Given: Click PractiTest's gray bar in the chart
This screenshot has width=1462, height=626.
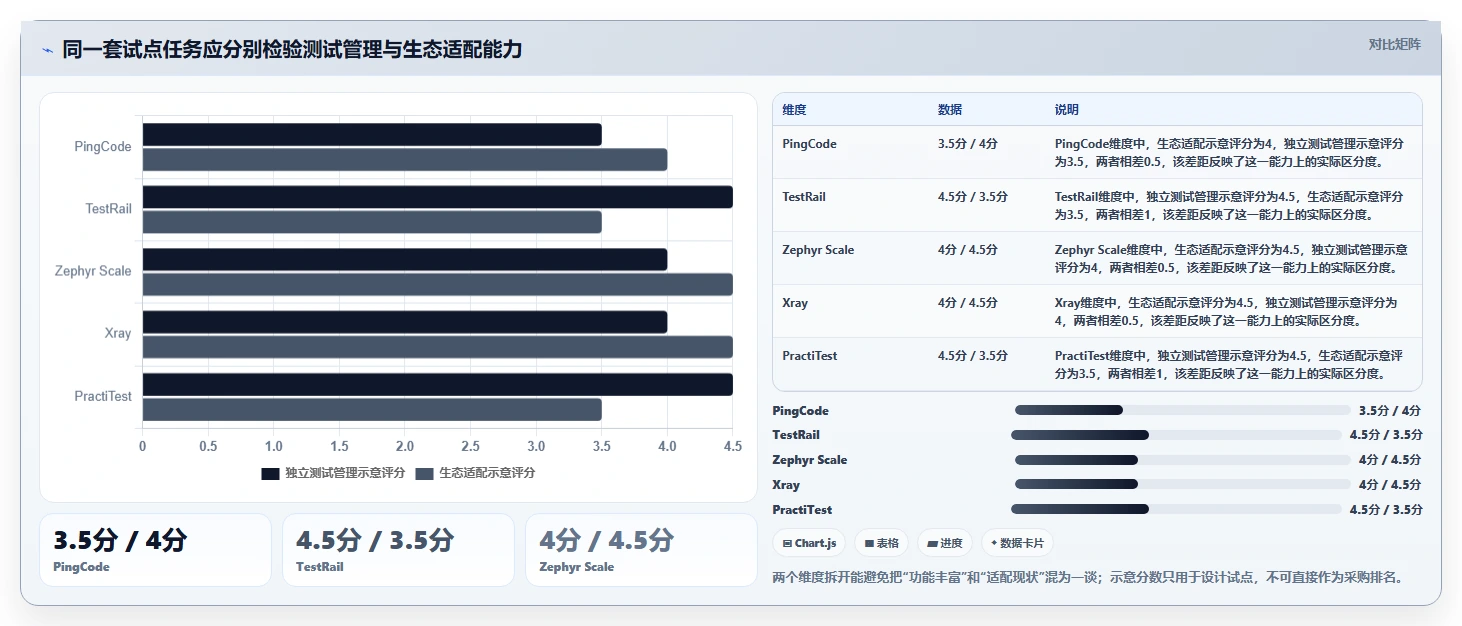Looking at the screenshot, I should click(372, 409).
